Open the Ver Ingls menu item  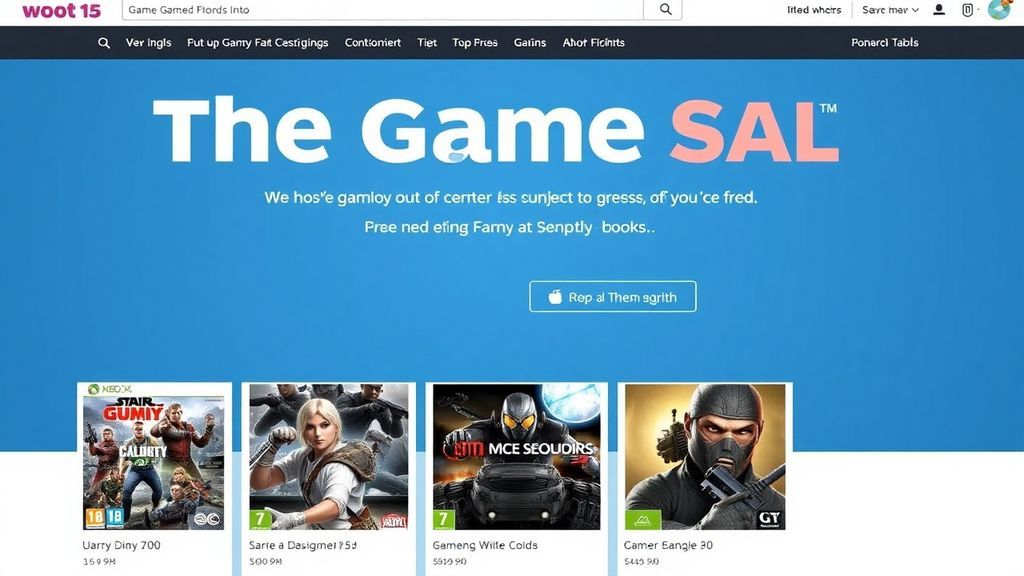[x=148, y=43]
